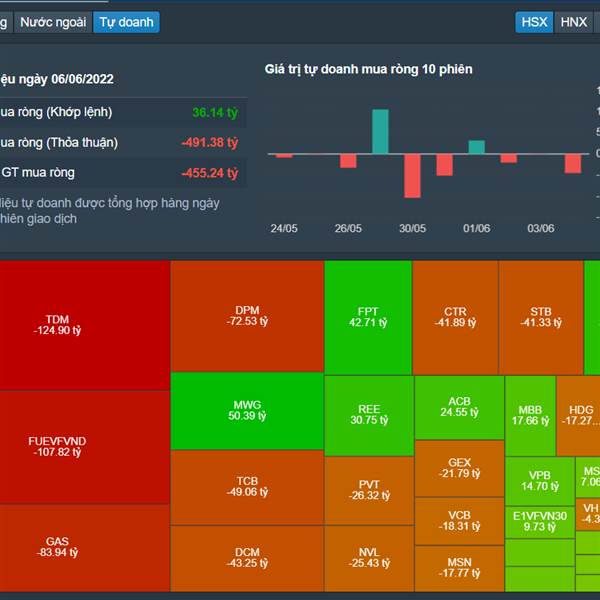Select the MWG 50.39 tỷ tile
Viewport: 600px width, 600px height.
[247, 411]
